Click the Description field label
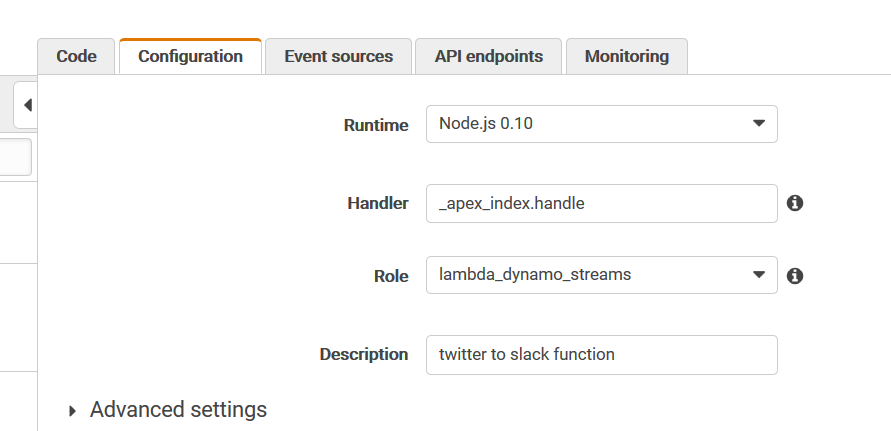Image resolution: width=891 pixels, height=431 pixels. [x=364, y=355]
